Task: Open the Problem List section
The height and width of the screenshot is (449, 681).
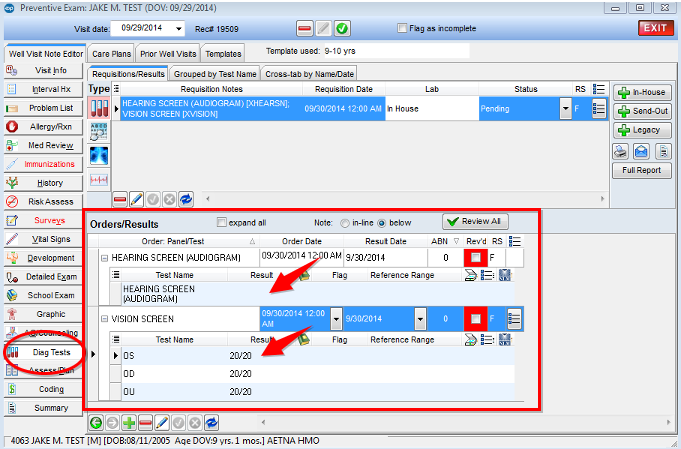Action: click(43, 108)
